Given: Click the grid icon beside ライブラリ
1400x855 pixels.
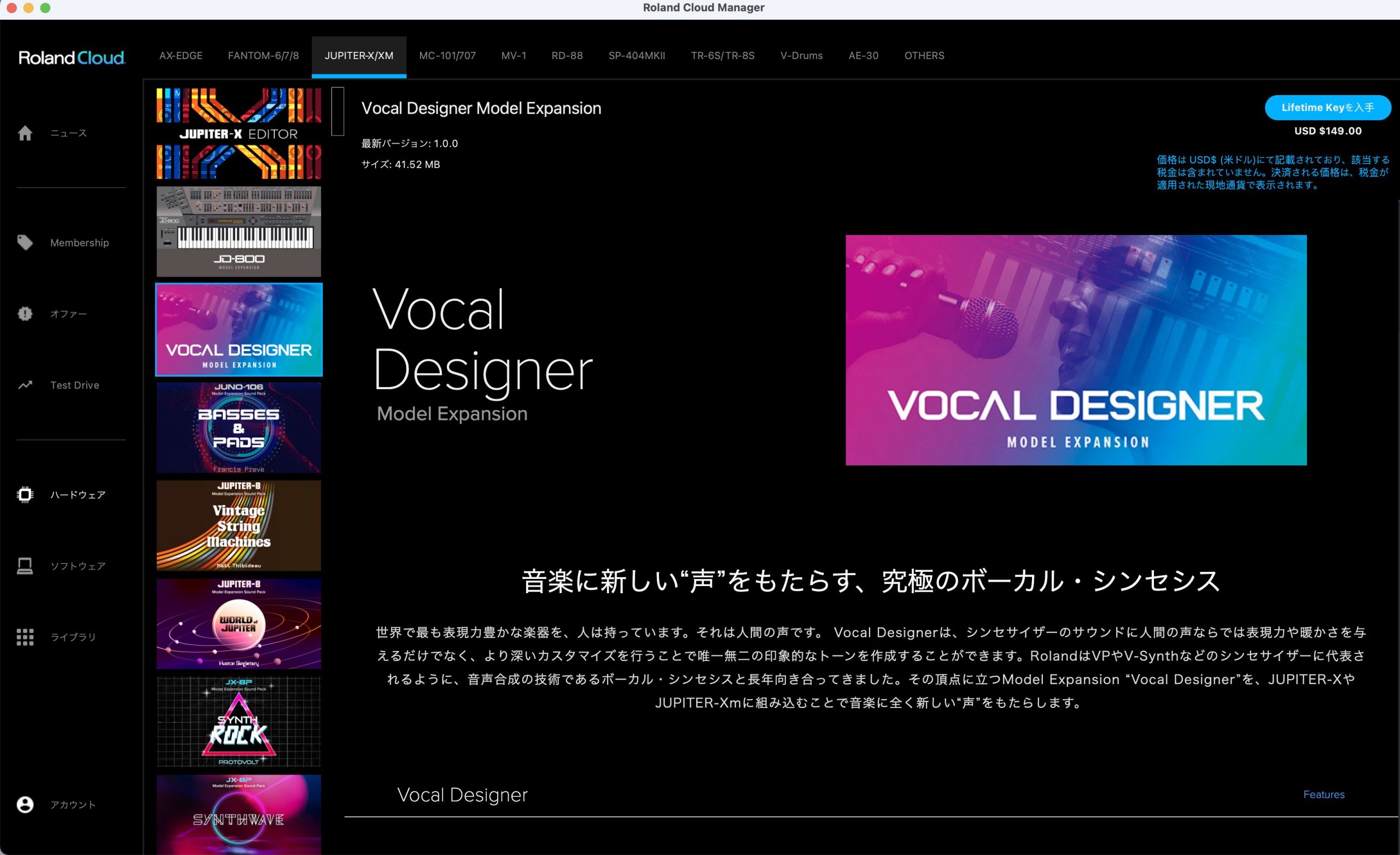Looking at the screenshot, I should 25,637.
